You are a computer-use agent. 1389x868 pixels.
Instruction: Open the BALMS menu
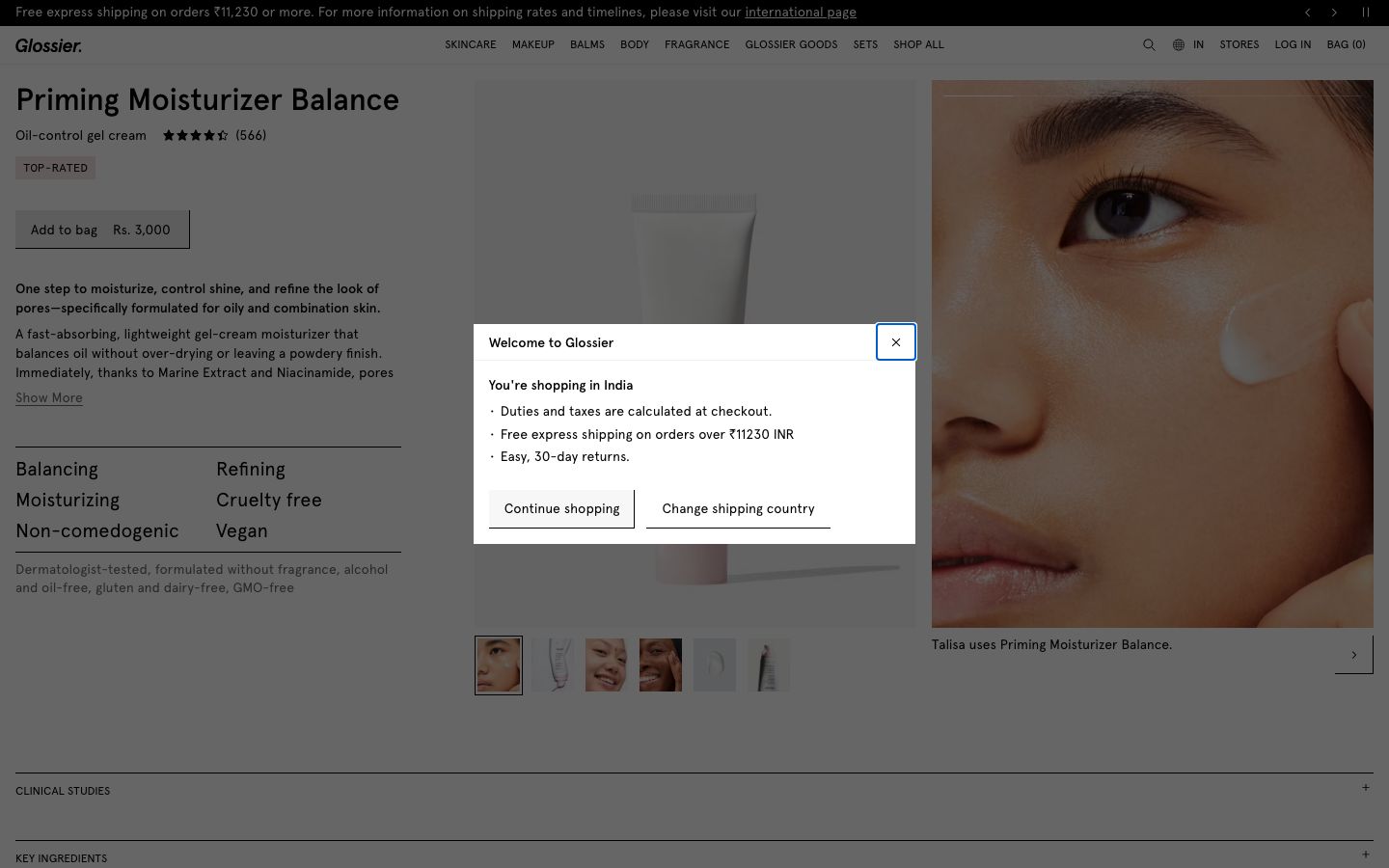pos(587,44)
